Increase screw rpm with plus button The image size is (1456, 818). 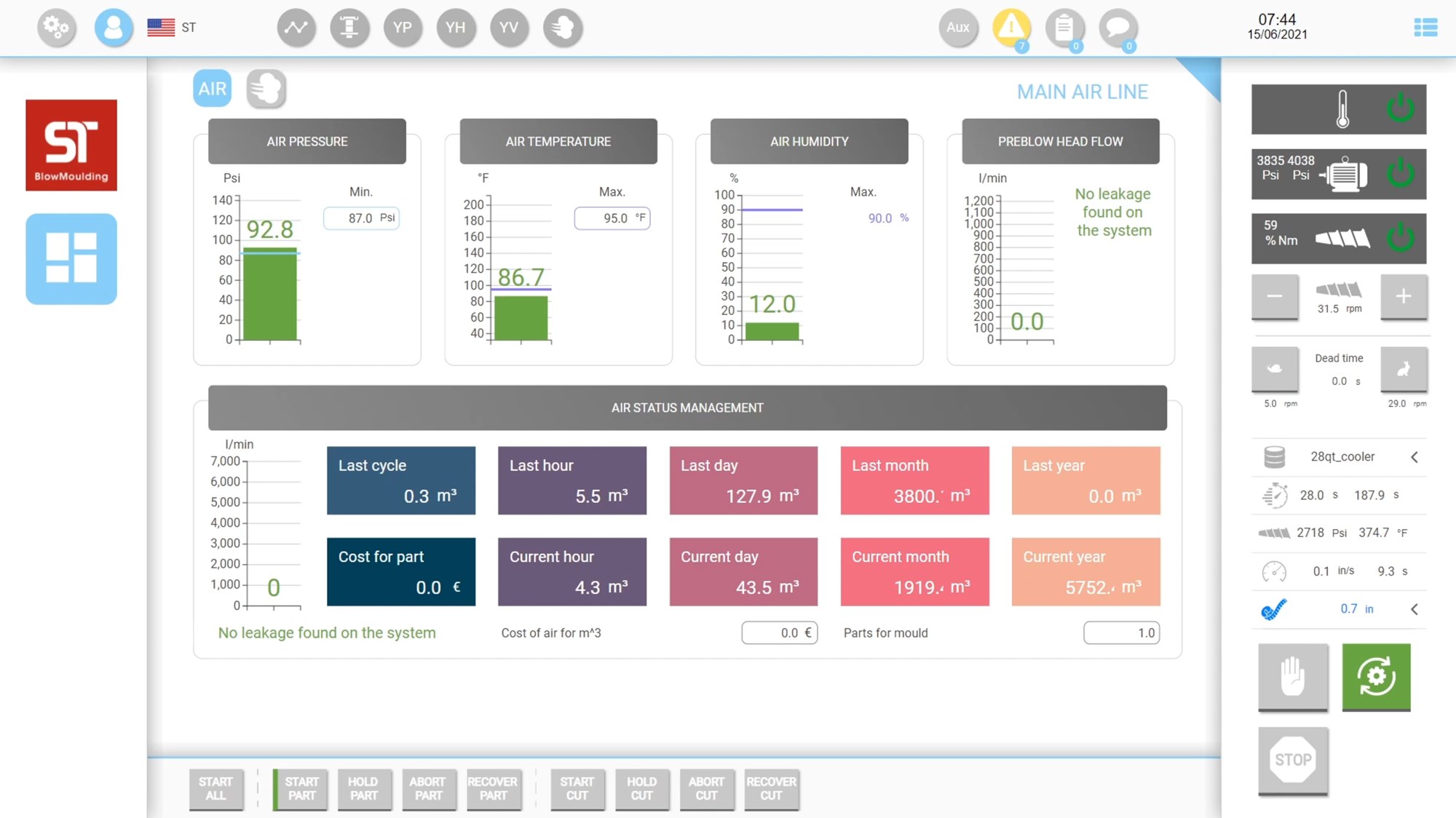[1403, 296]
